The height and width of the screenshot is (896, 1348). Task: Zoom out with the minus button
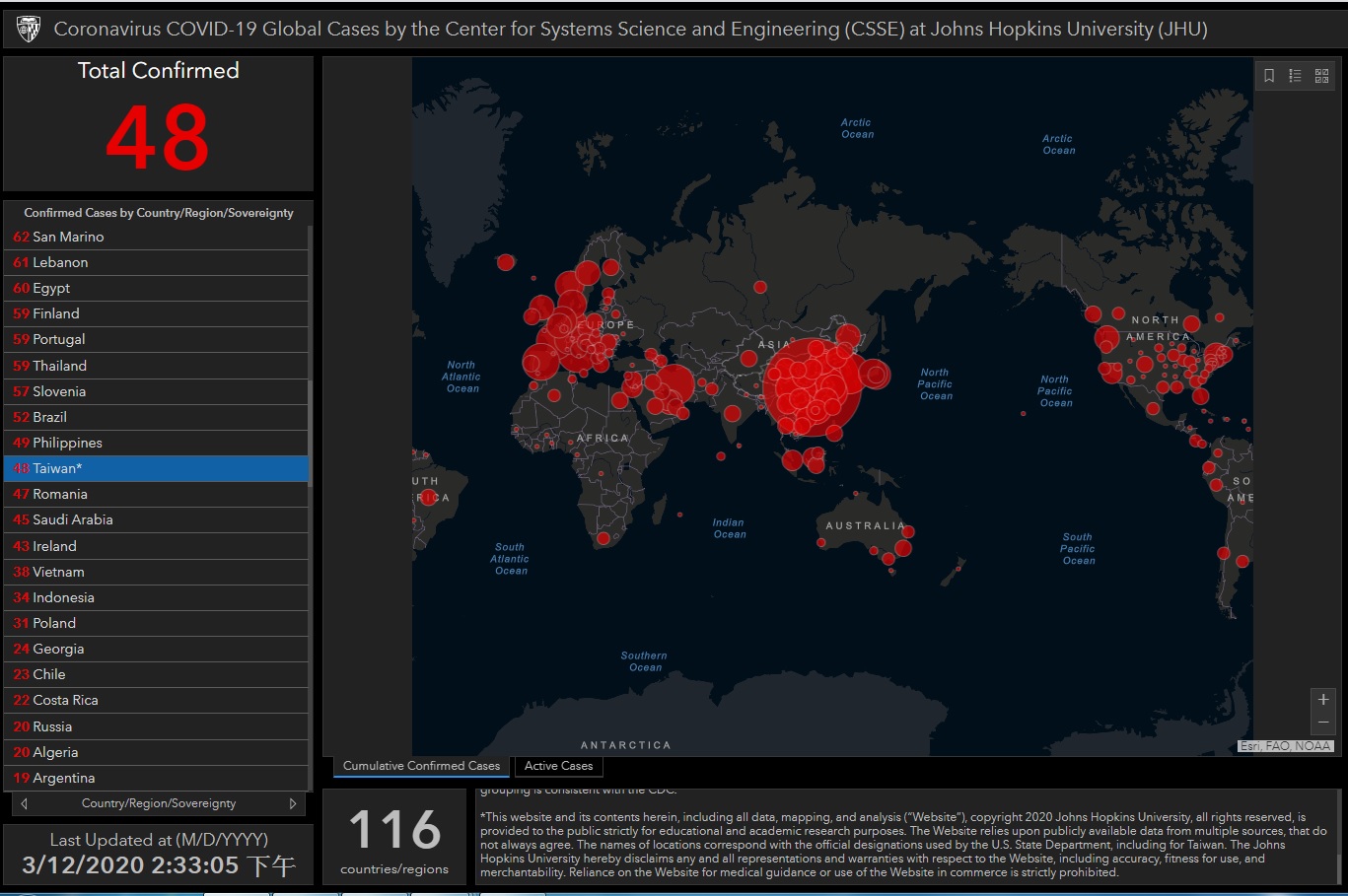click(1323, 723)
